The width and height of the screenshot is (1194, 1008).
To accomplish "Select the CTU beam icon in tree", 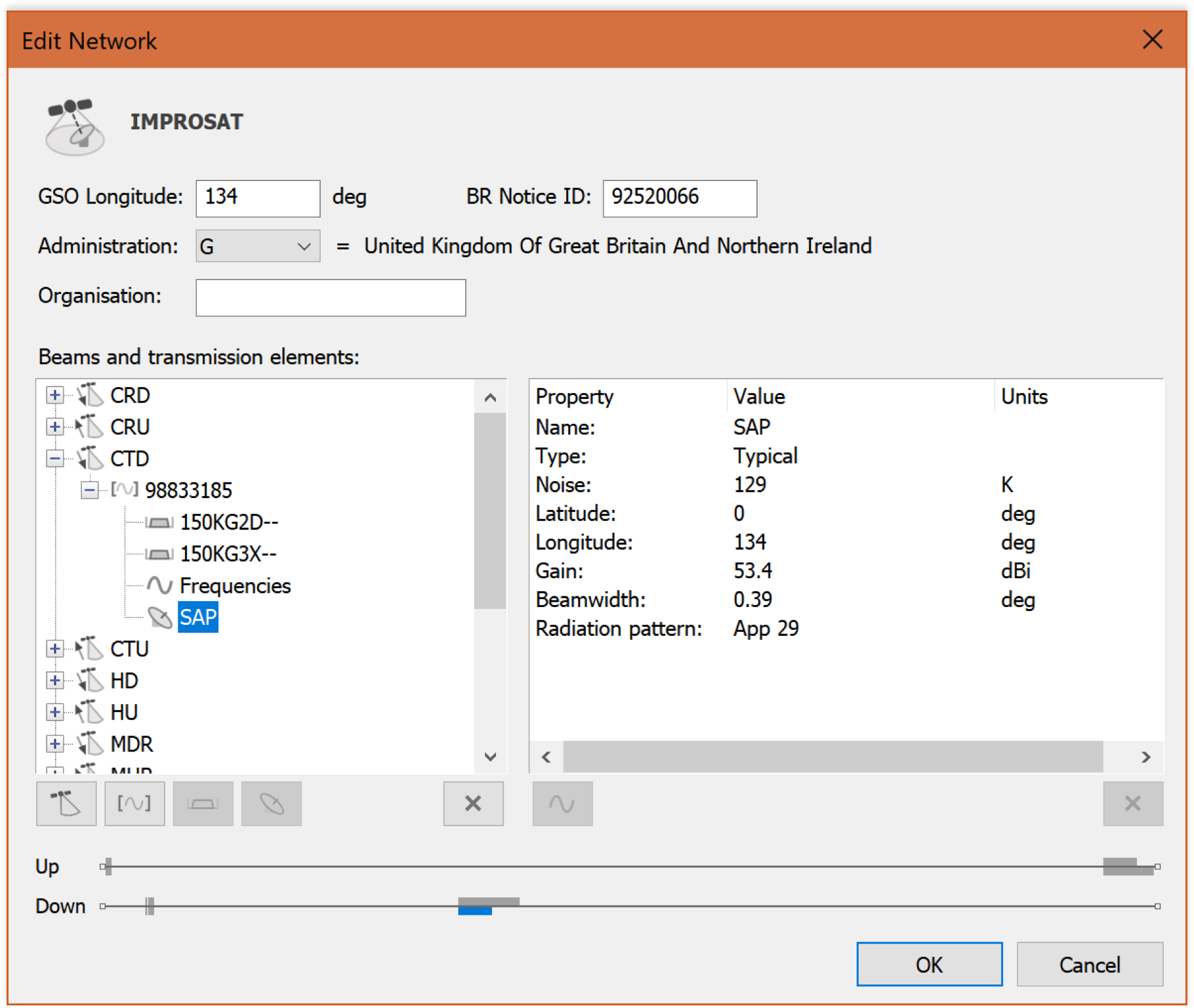I will point(90,648).
